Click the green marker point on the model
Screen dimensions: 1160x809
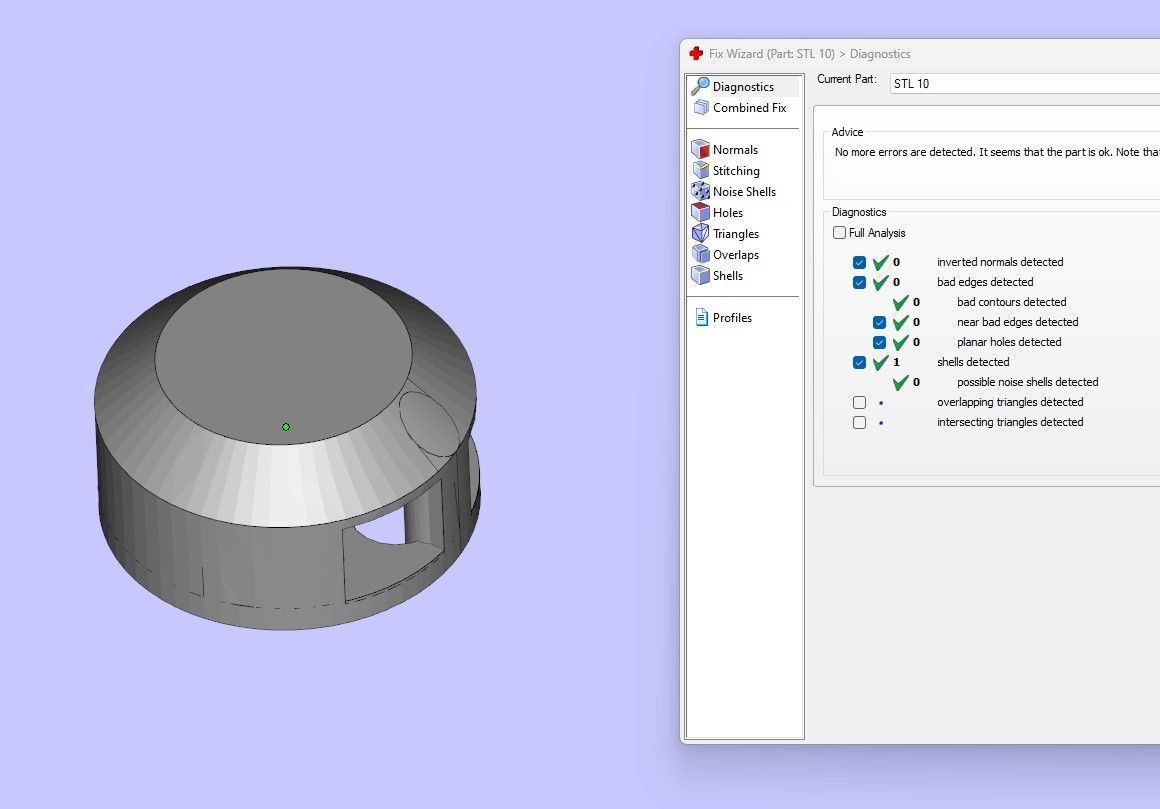pyautogui.click(x=286, y=427)
